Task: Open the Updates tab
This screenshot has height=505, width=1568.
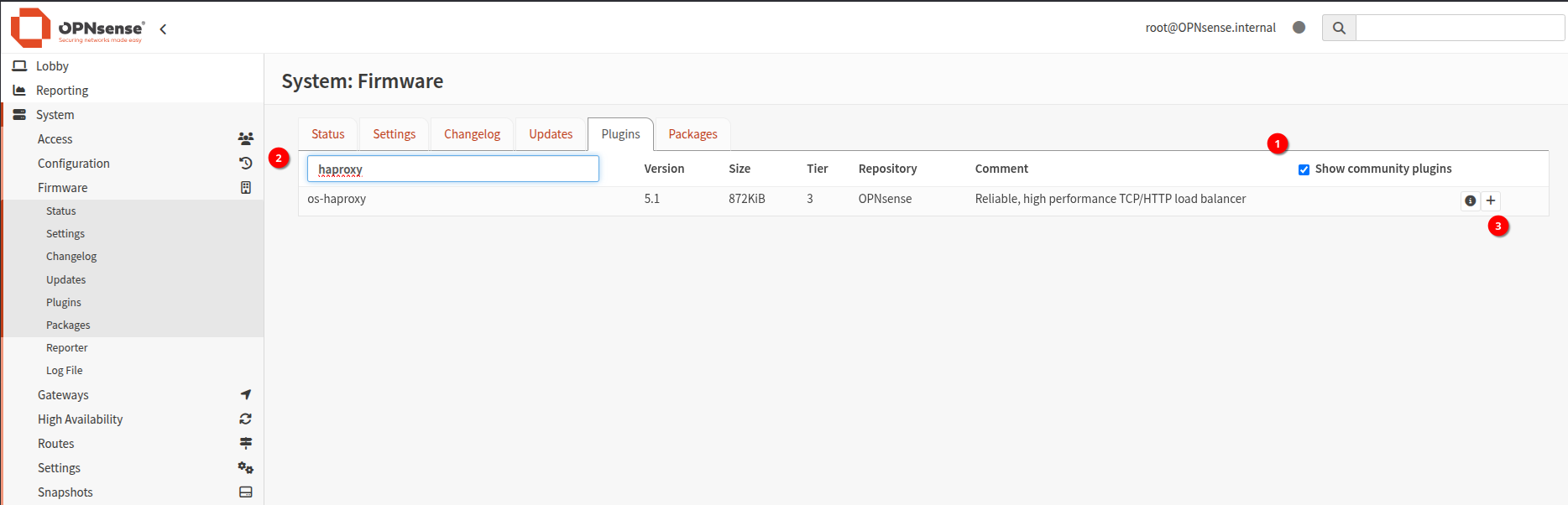Action: 551,134
